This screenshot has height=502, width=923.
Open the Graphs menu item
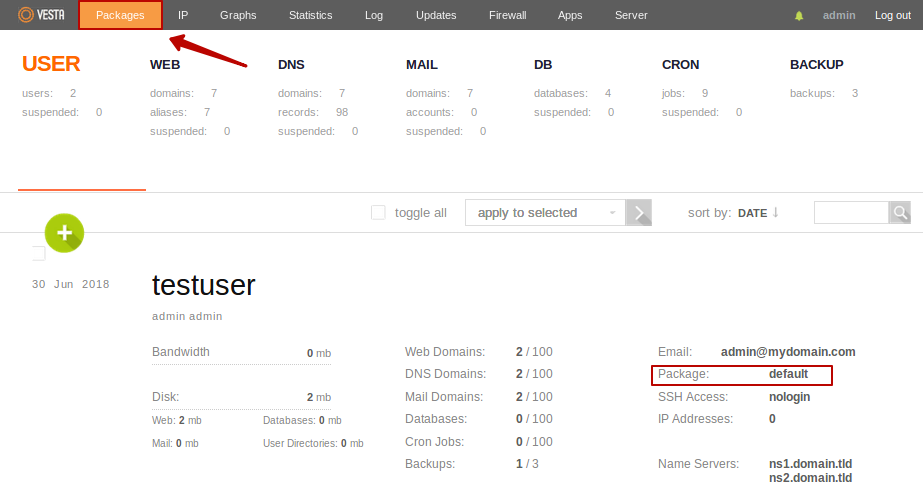238,15
